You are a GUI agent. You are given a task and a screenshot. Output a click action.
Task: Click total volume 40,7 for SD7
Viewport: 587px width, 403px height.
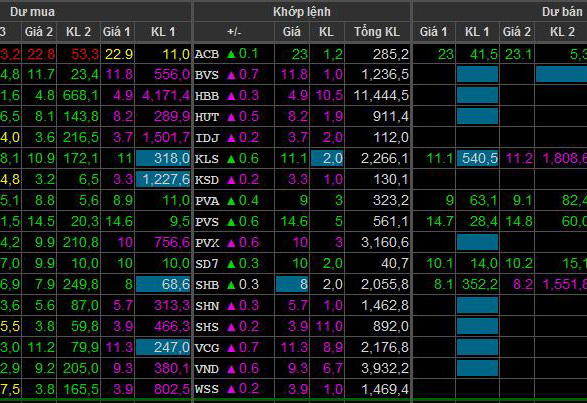pos(395,263)
